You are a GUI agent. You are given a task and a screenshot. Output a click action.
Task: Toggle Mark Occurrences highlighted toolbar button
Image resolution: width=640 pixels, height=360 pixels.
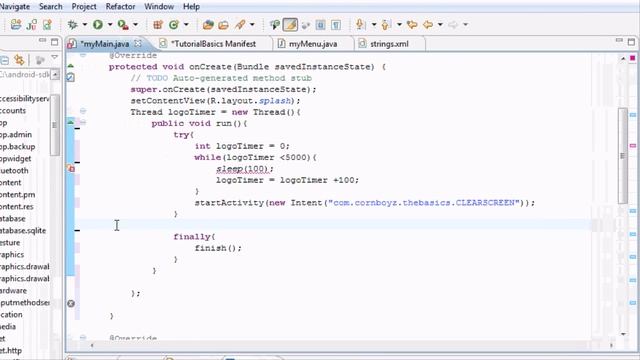pos(290,25)
